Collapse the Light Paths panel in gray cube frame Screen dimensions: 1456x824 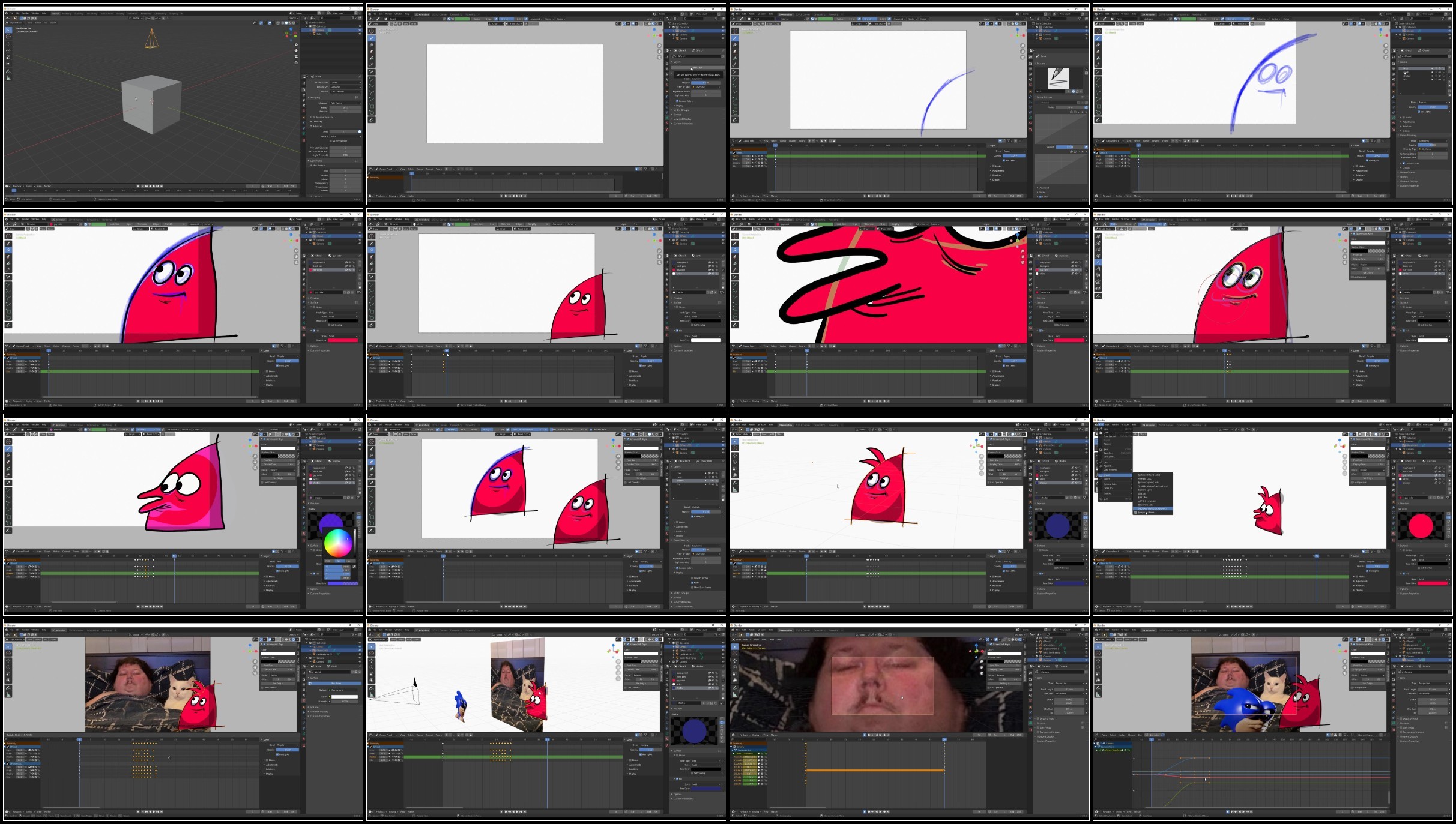pos(316,161)
